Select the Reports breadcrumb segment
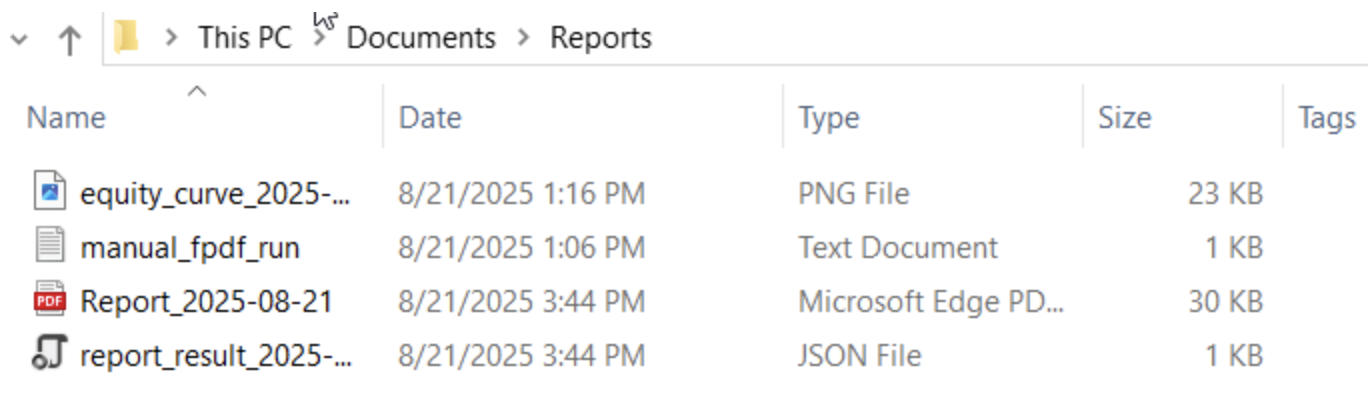Screen dimensions: 1368x396 (x=601, y=38)
